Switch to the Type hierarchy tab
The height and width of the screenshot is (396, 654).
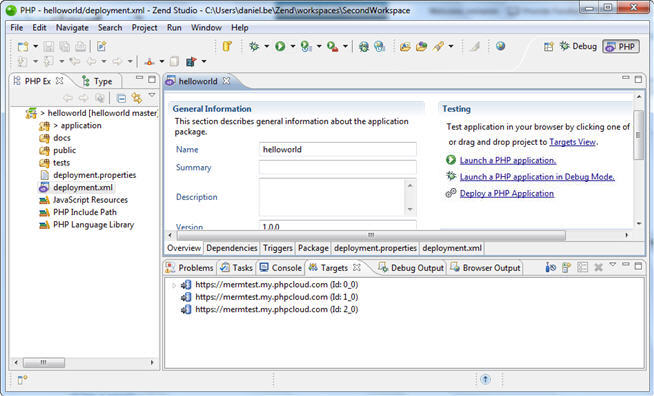98,81
